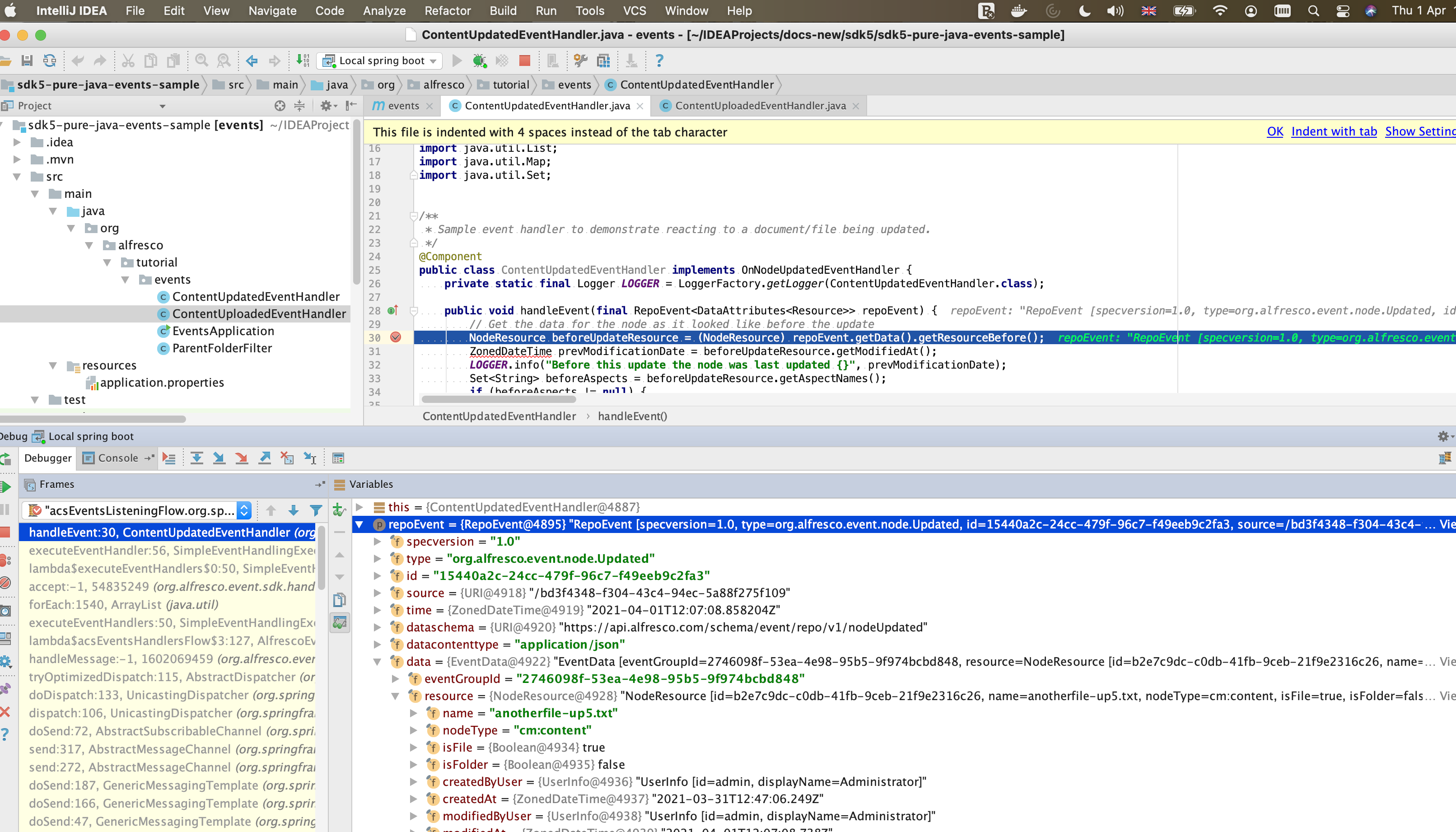
Task: Click OK on the indentation notification banner
Action: pos(1275,131)
